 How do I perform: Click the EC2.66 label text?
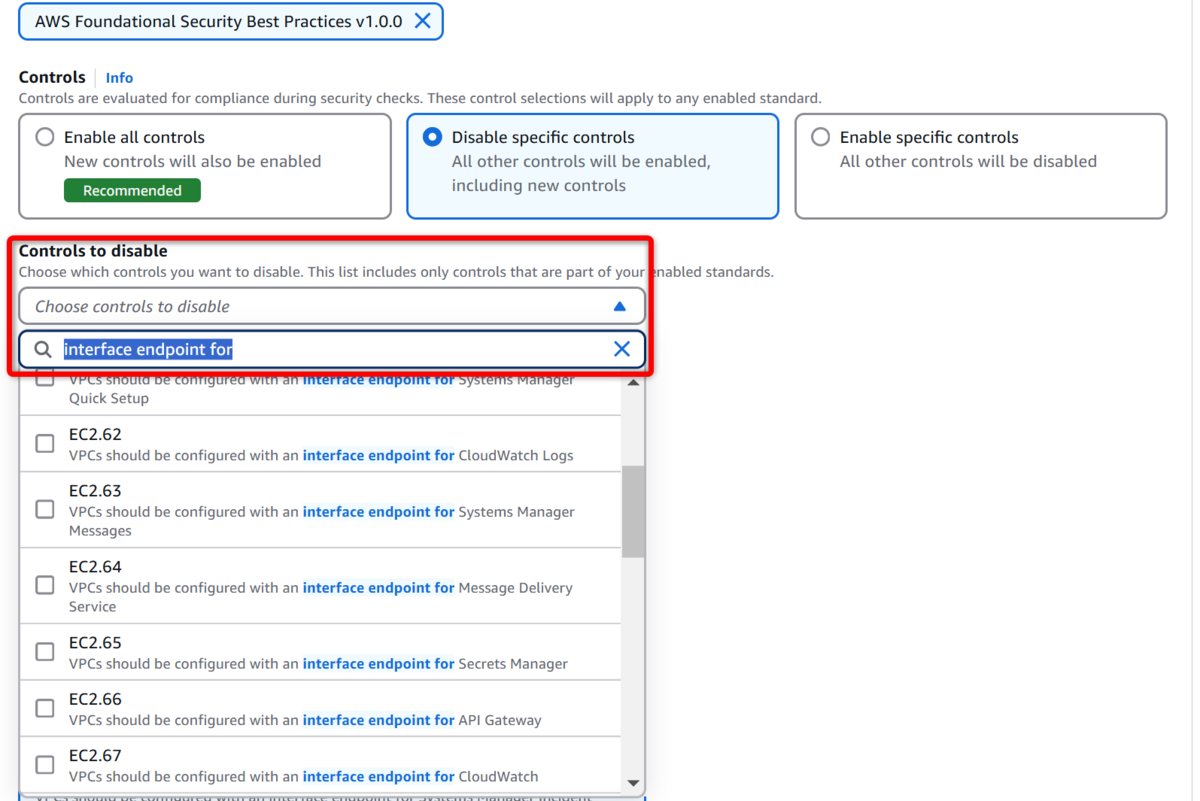pyautogui.click(x=95, y=699)
